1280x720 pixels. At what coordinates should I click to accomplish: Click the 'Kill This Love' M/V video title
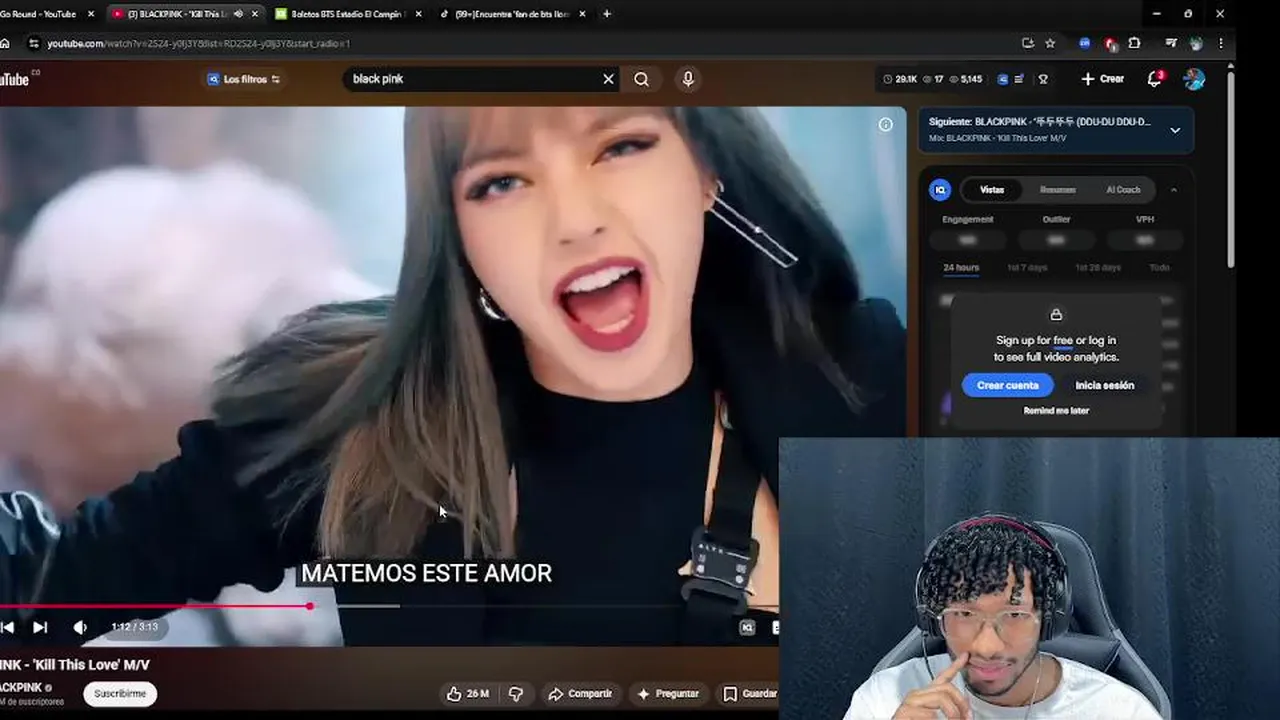[x=75, y=665]
